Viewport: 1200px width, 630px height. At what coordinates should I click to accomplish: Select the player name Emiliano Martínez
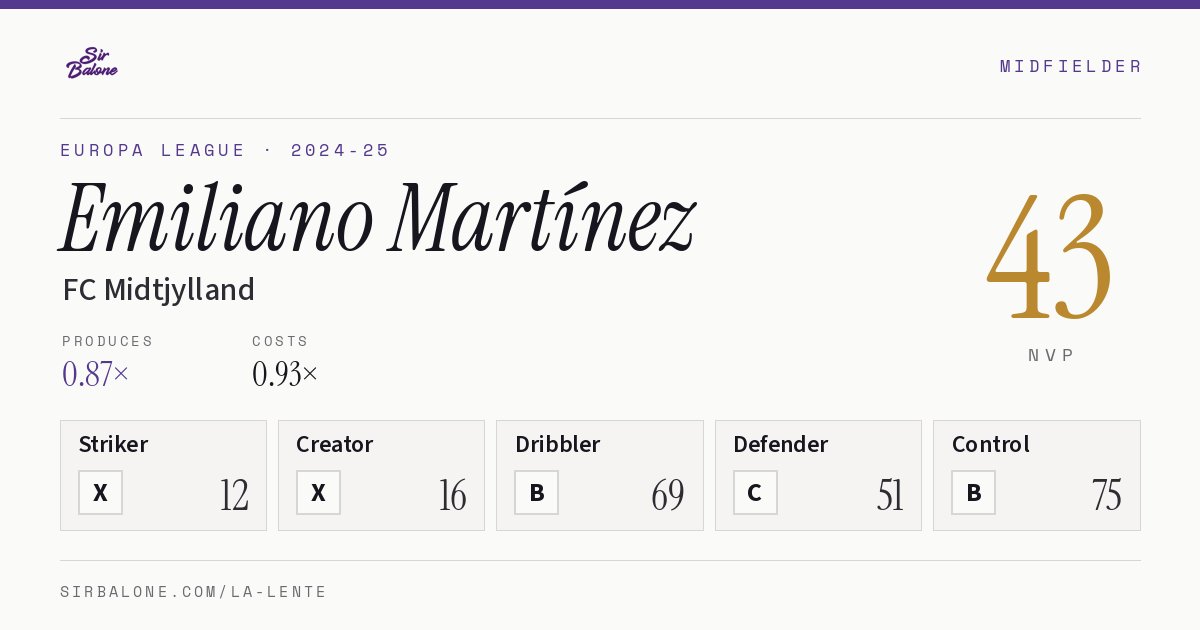pyautogui.click(x=377, y=219)
